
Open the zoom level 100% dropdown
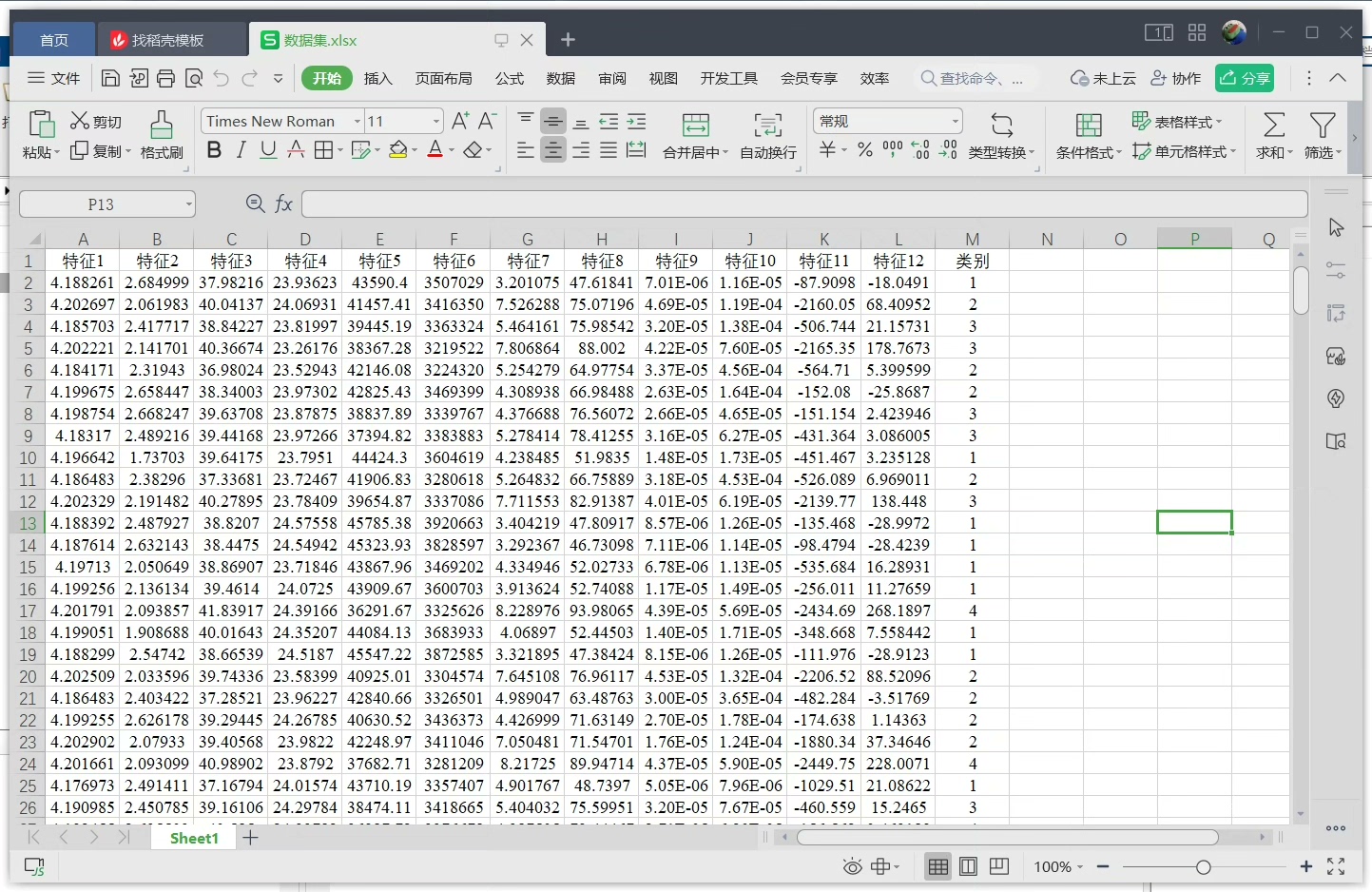[x=1058, y=866]
